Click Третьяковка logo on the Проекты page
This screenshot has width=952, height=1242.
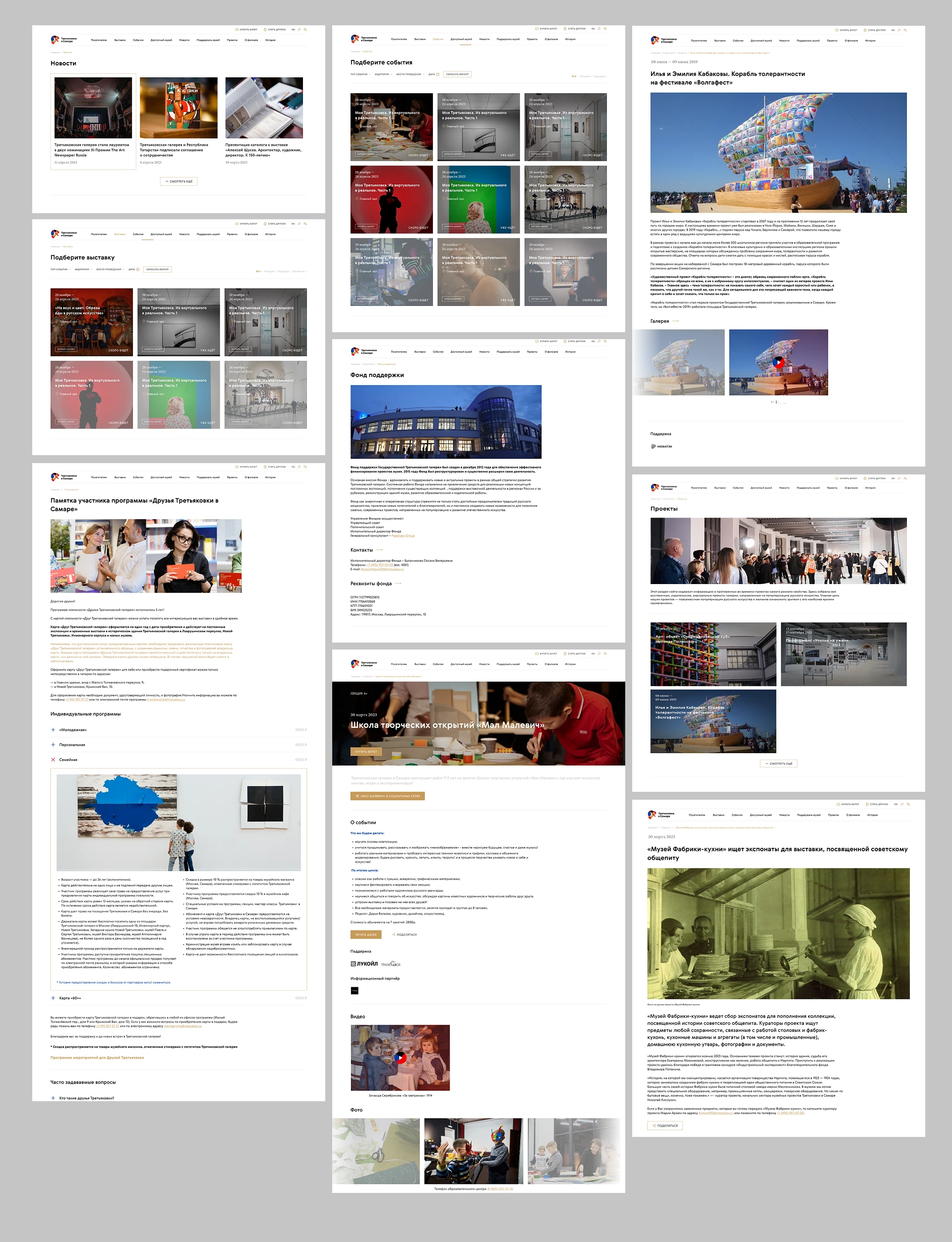click(663, 487)
